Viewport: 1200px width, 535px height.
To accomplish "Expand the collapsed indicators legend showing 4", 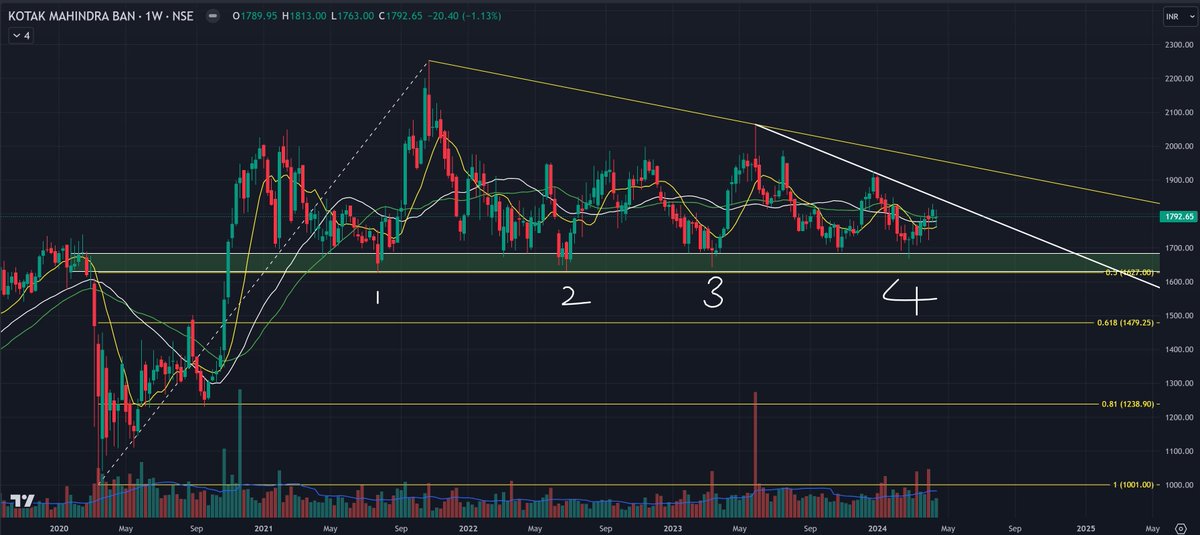I will (21, 36).
